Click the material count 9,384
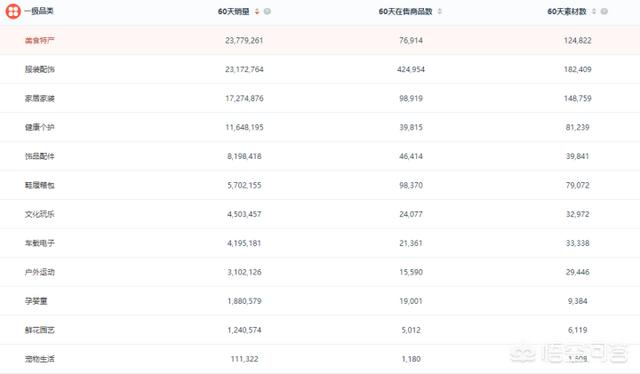 pos(578,301)
